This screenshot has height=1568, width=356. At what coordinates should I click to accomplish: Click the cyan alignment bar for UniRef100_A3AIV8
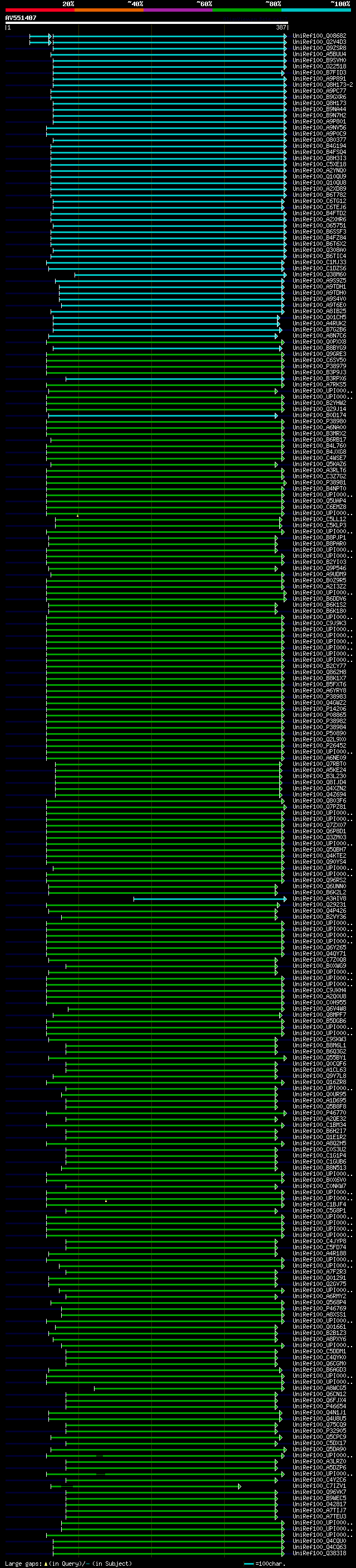click(210, 899)
